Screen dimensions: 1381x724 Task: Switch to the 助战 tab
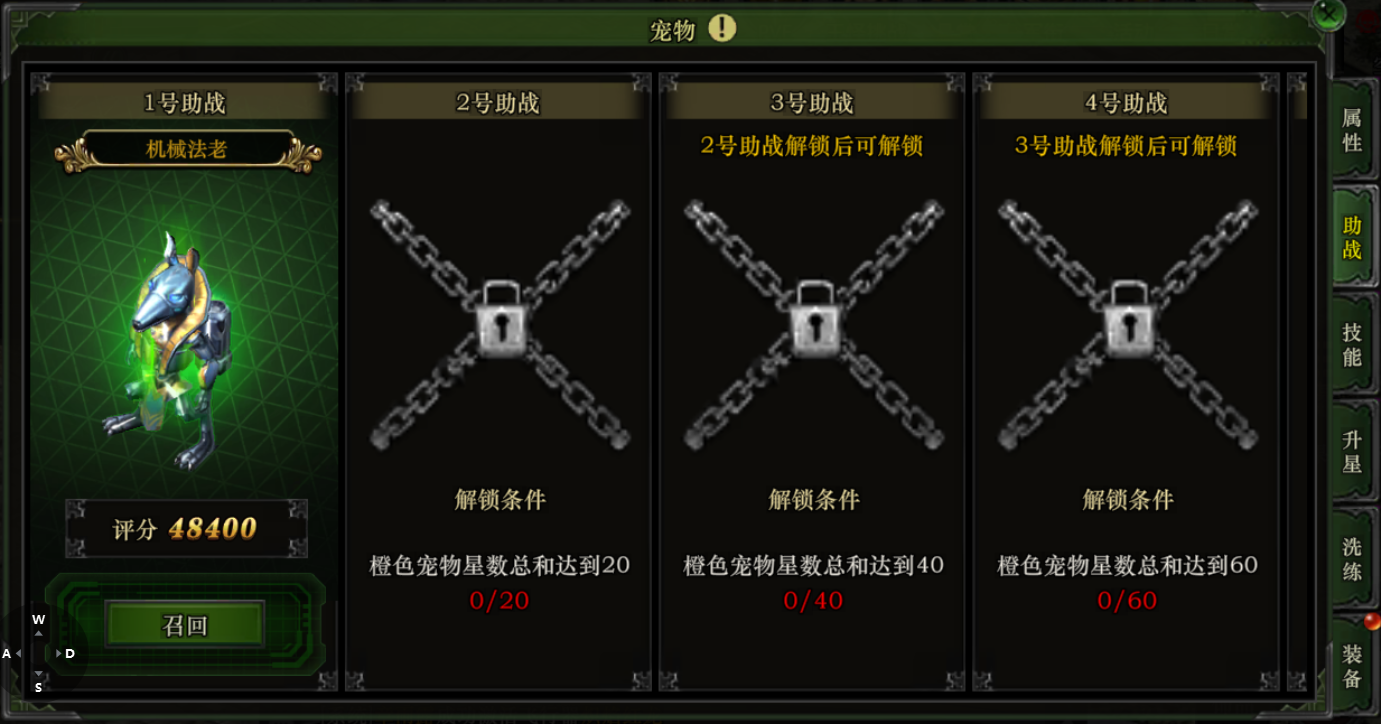point(1352,237)
